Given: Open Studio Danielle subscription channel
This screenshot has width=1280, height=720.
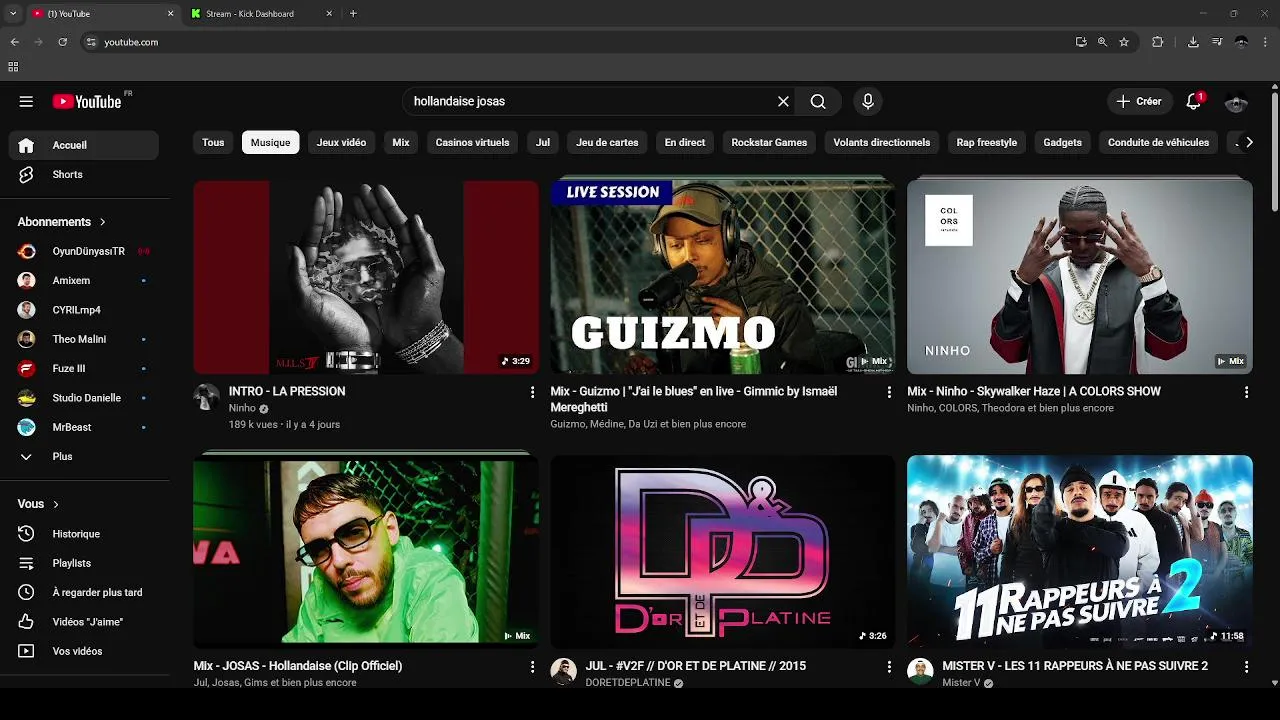Looking at the screenshot, I should tap(84, 398).
